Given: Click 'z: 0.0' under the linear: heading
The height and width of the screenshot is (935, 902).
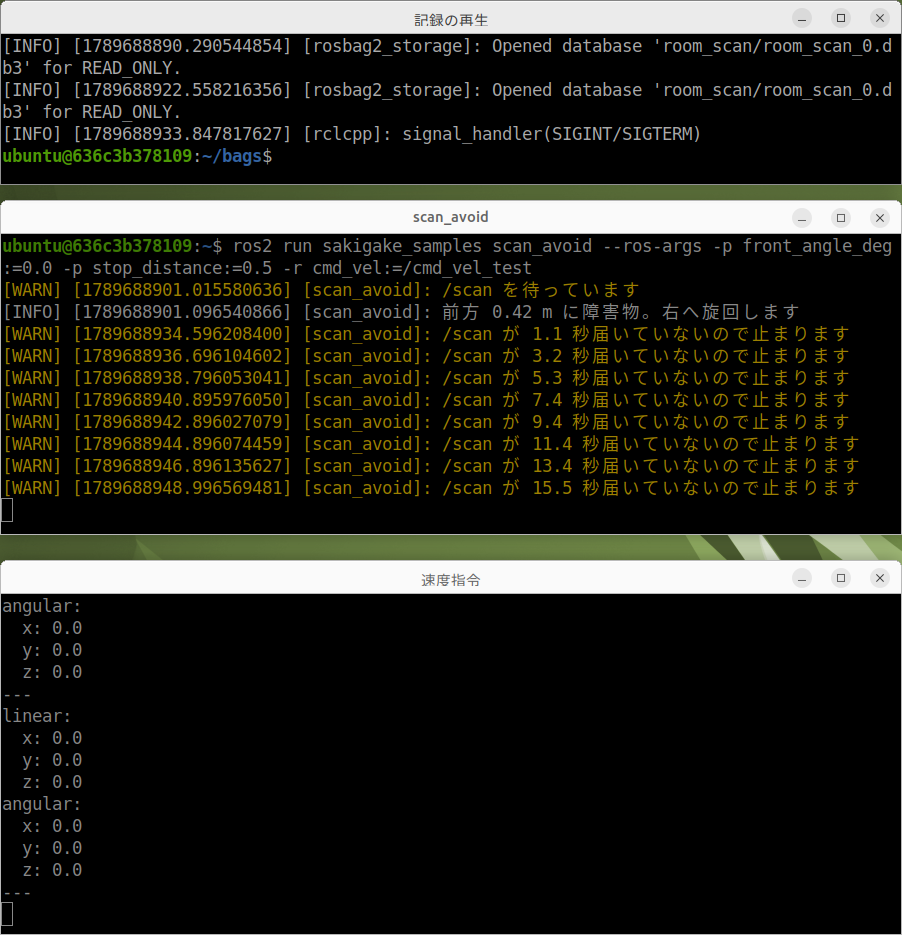Looking at the screenshot, I should [52, 782].
